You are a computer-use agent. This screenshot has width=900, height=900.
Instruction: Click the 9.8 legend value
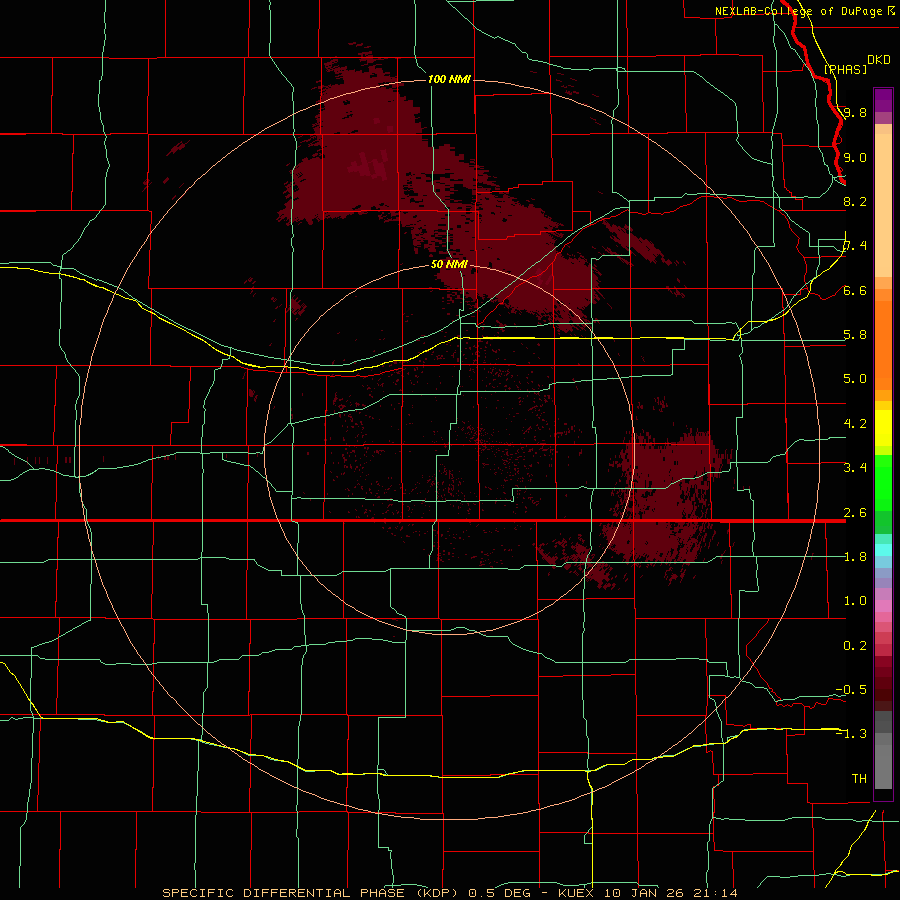855,112
